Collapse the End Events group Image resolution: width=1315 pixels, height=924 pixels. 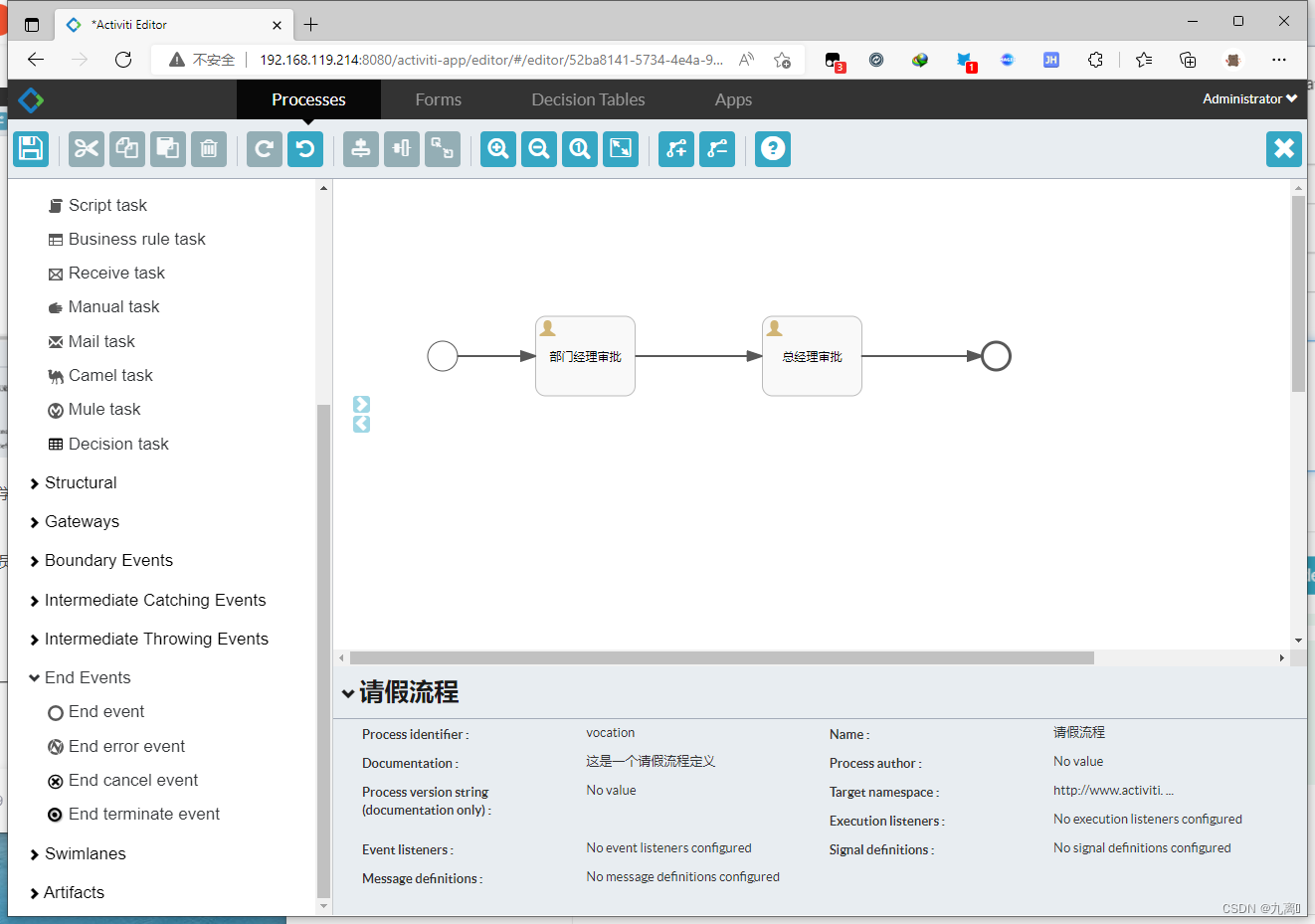click(80, 678)
